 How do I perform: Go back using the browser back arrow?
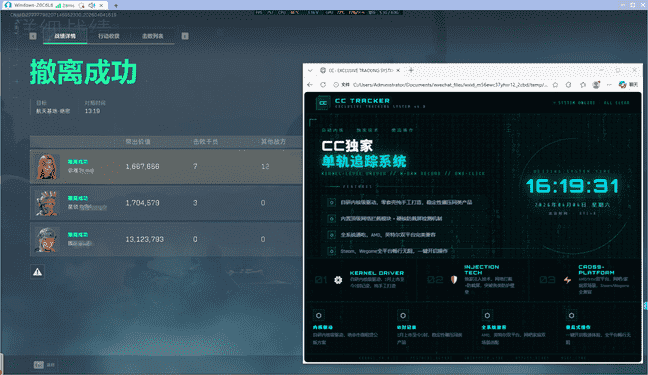pyautogui.click(x=310, y=85)
